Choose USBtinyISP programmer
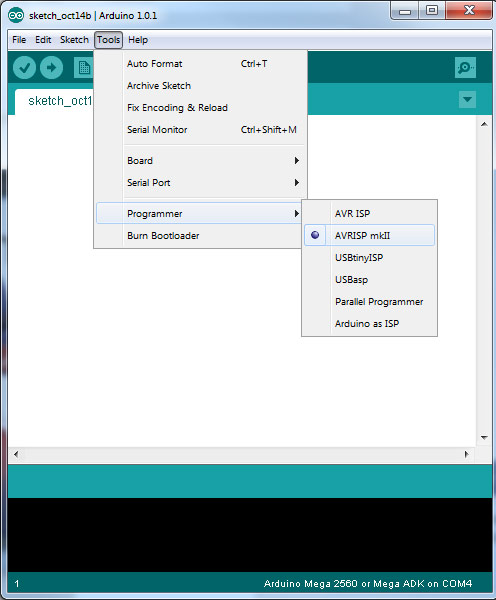The height and width of the screenshot is (600, 496). click(x=369, y=258)
